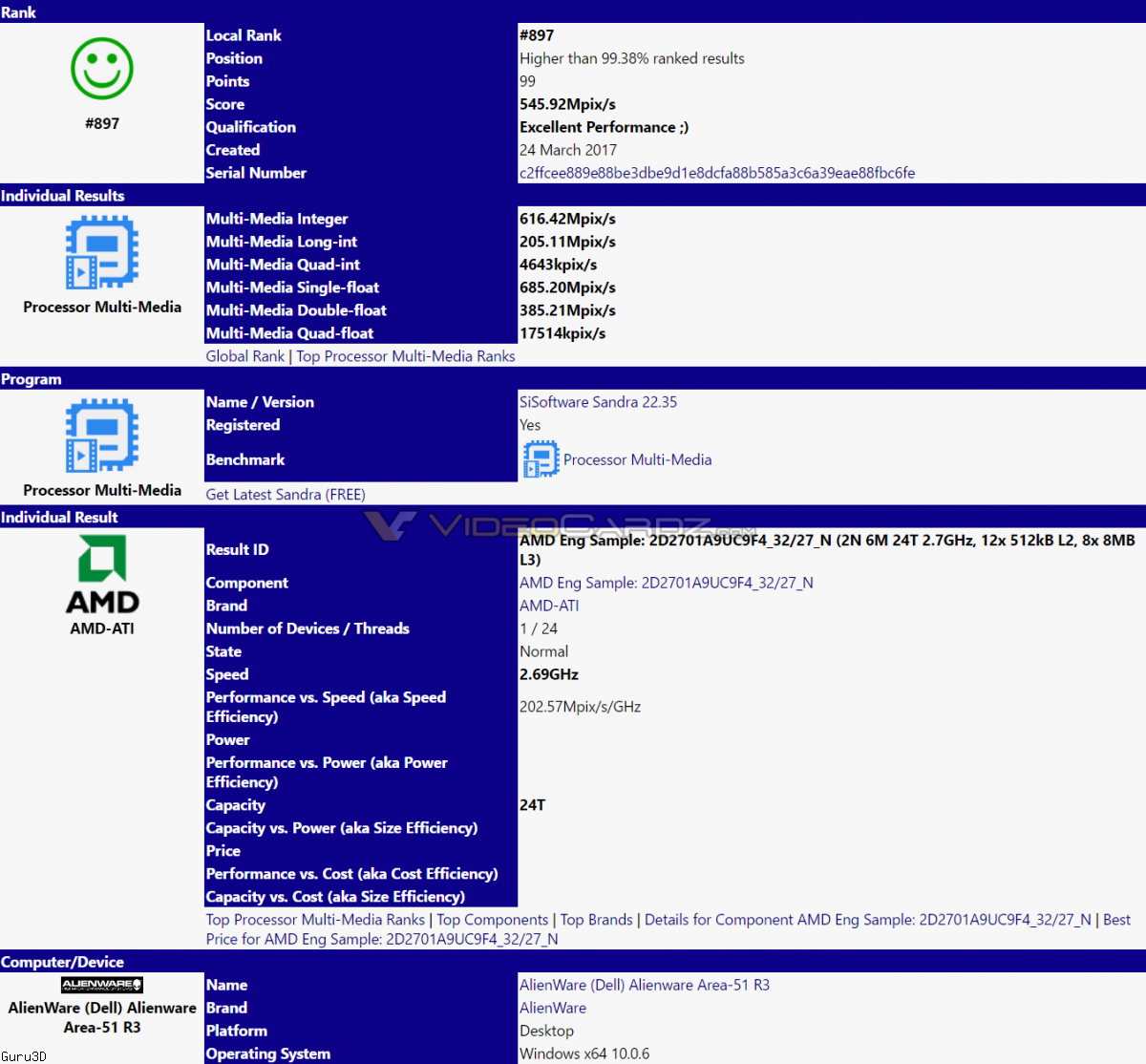Click the AMD-ATI caption under logo
The height and width of the screenshot is (1064, 1146).
point(102,628)
